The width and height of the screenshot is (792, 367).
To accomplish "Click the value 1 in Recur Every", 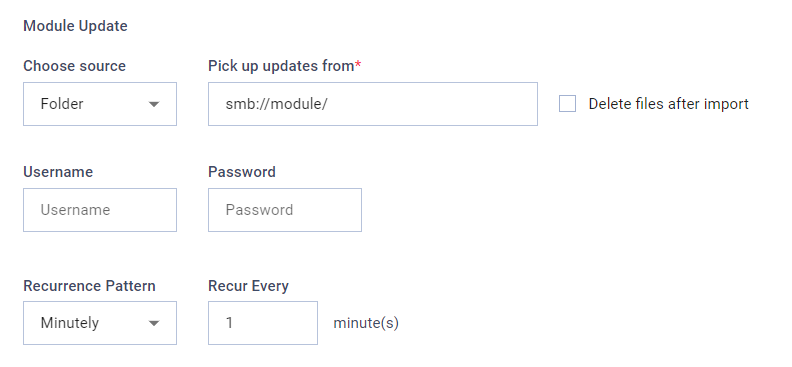I will (x=229, y=323).
